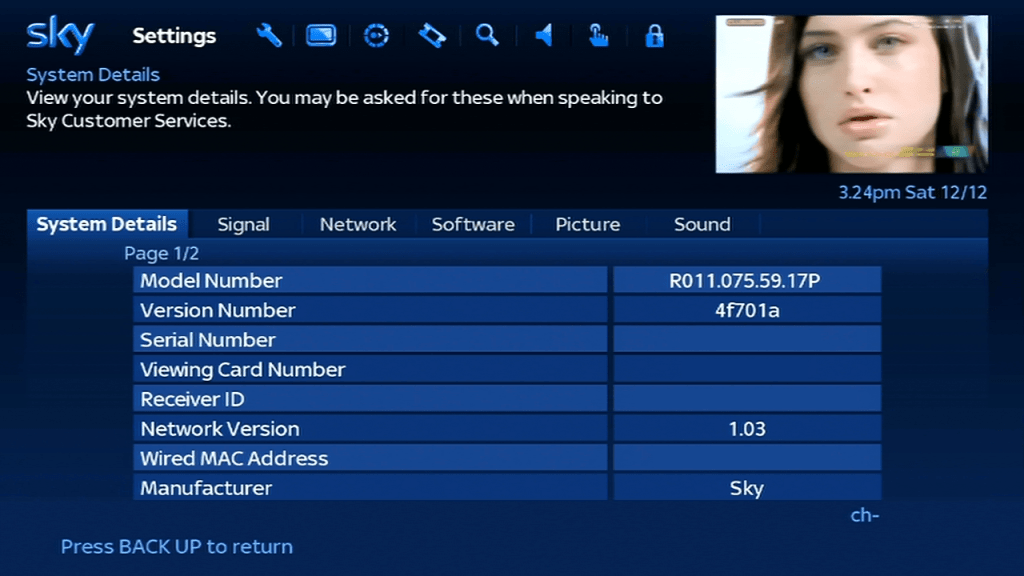1024x576 pixels.
Task: Select the Sound tab
Action: click(701, 224)
